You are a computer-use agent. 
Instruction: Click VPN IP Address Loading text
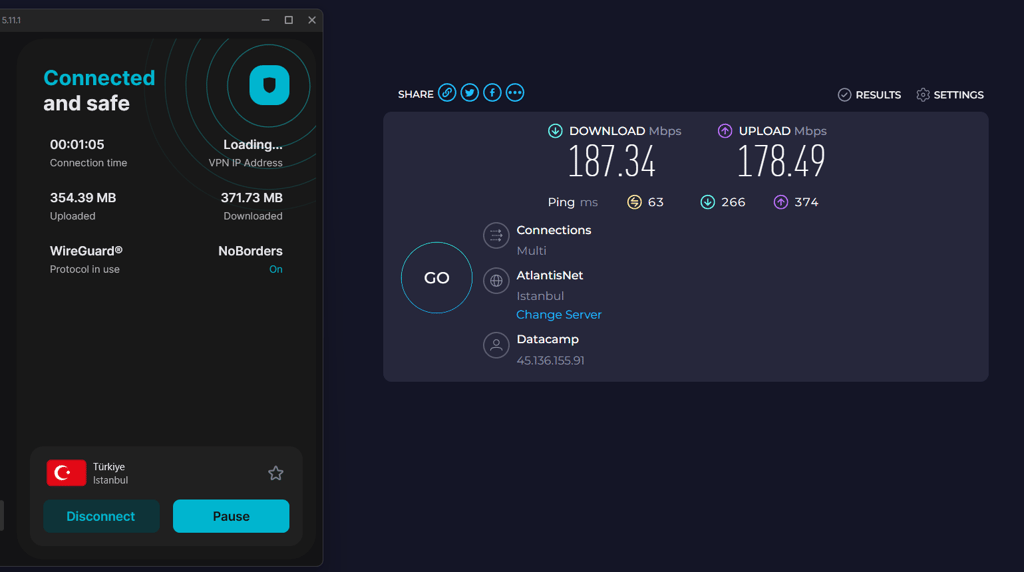pyautogui.click(x=253, y=144)
